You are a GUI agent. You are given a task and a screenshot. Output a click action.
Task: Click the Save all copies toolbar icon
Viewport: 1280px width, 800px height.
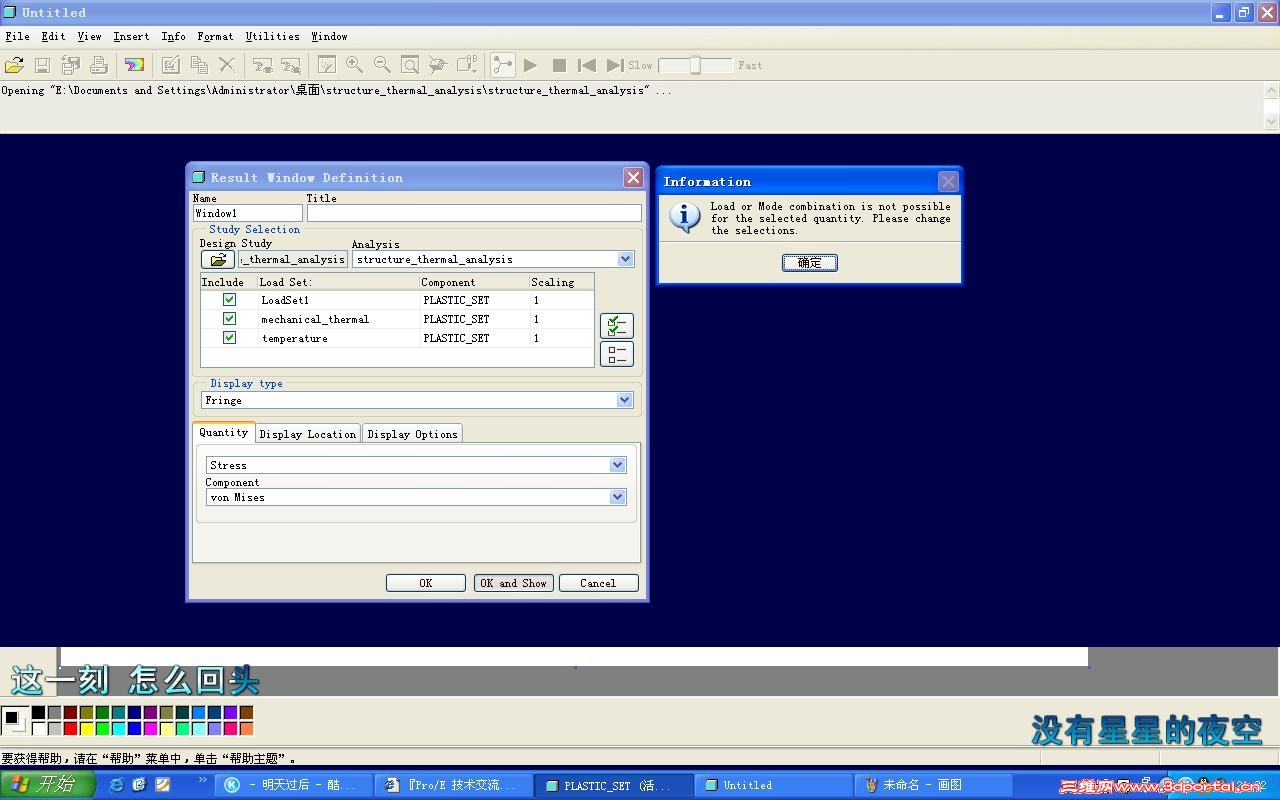tap(70, 65)
